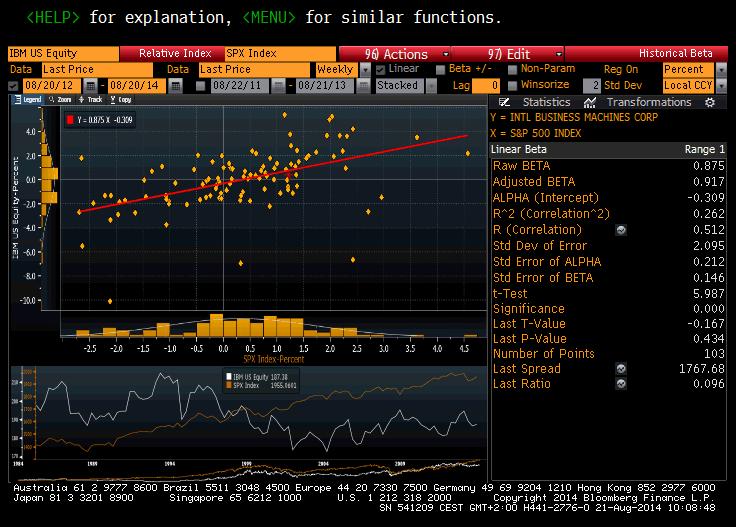Viewport: 736px width, 527px height.
Task: Click the Lag value input field
Action: pyautogui.click(x=485, y=86)
